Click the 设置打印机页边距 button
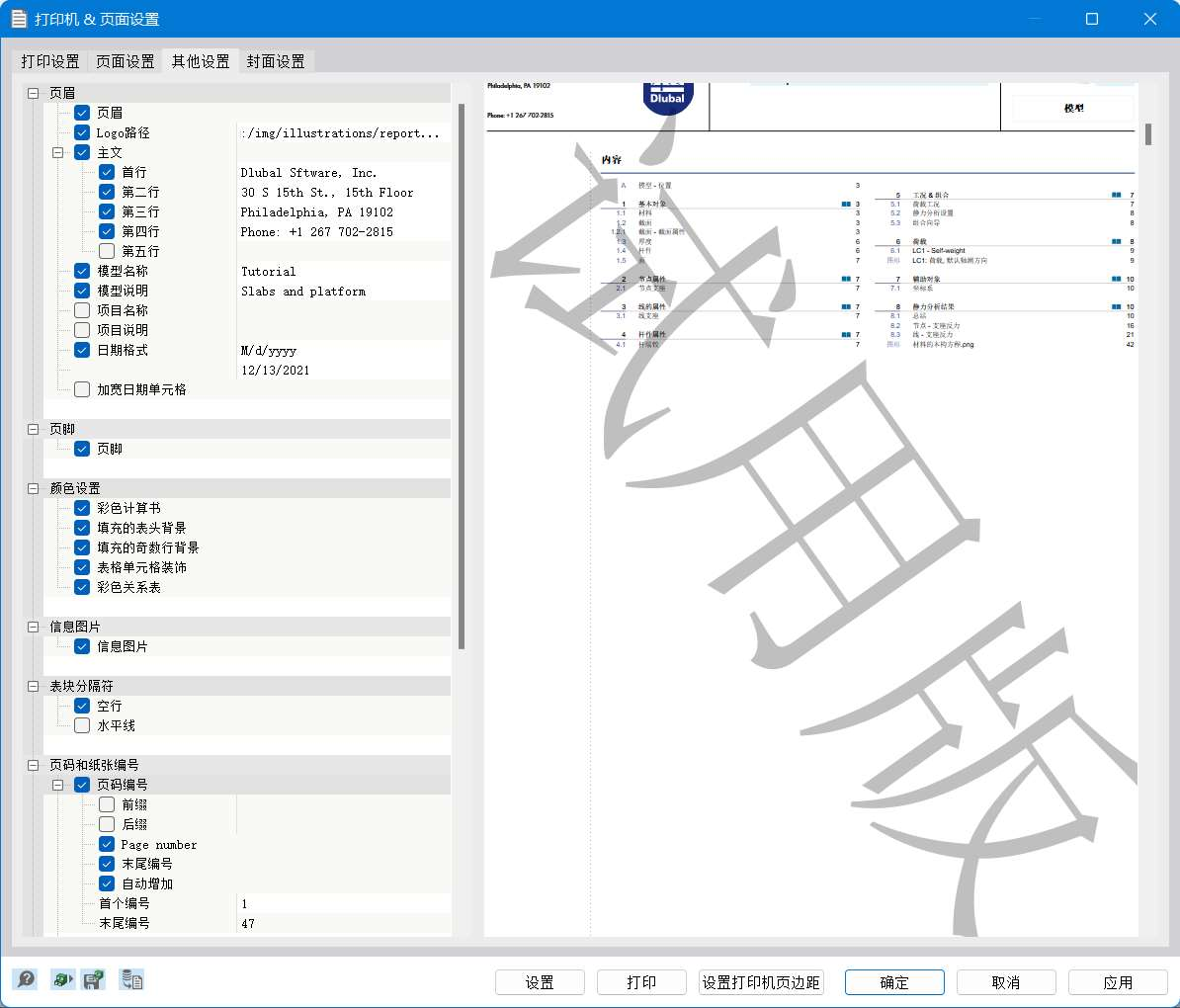 (761, 981)
